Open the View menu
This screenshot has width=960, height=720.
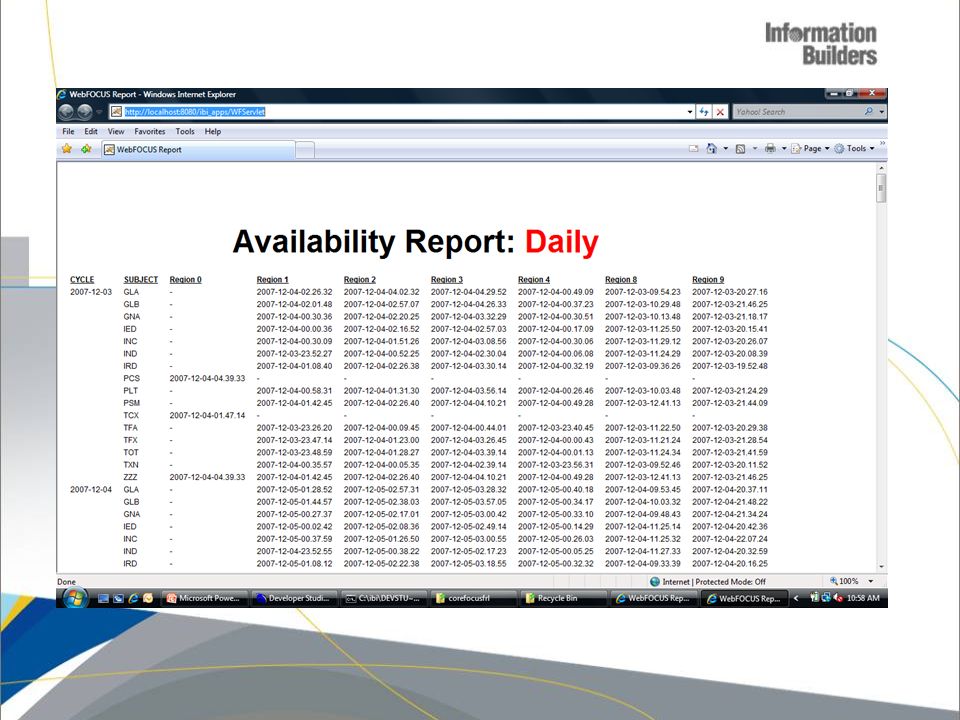tap(116, 131)
